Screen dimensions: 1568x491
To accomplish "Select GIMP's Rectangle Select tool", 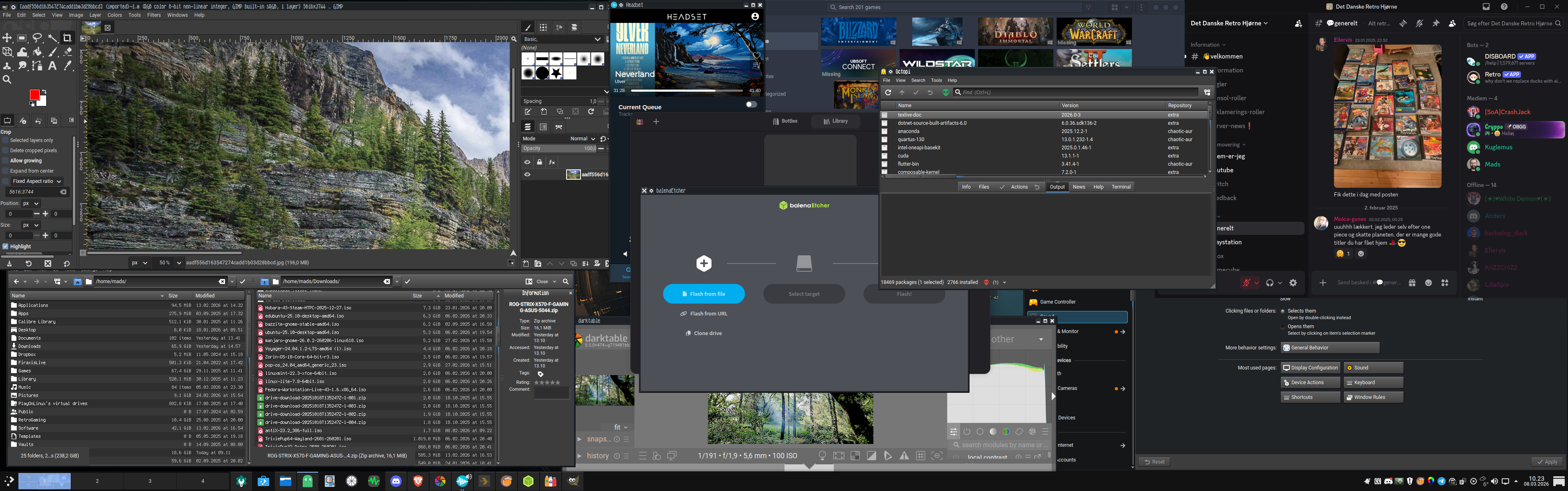I will tap(22, 38).
